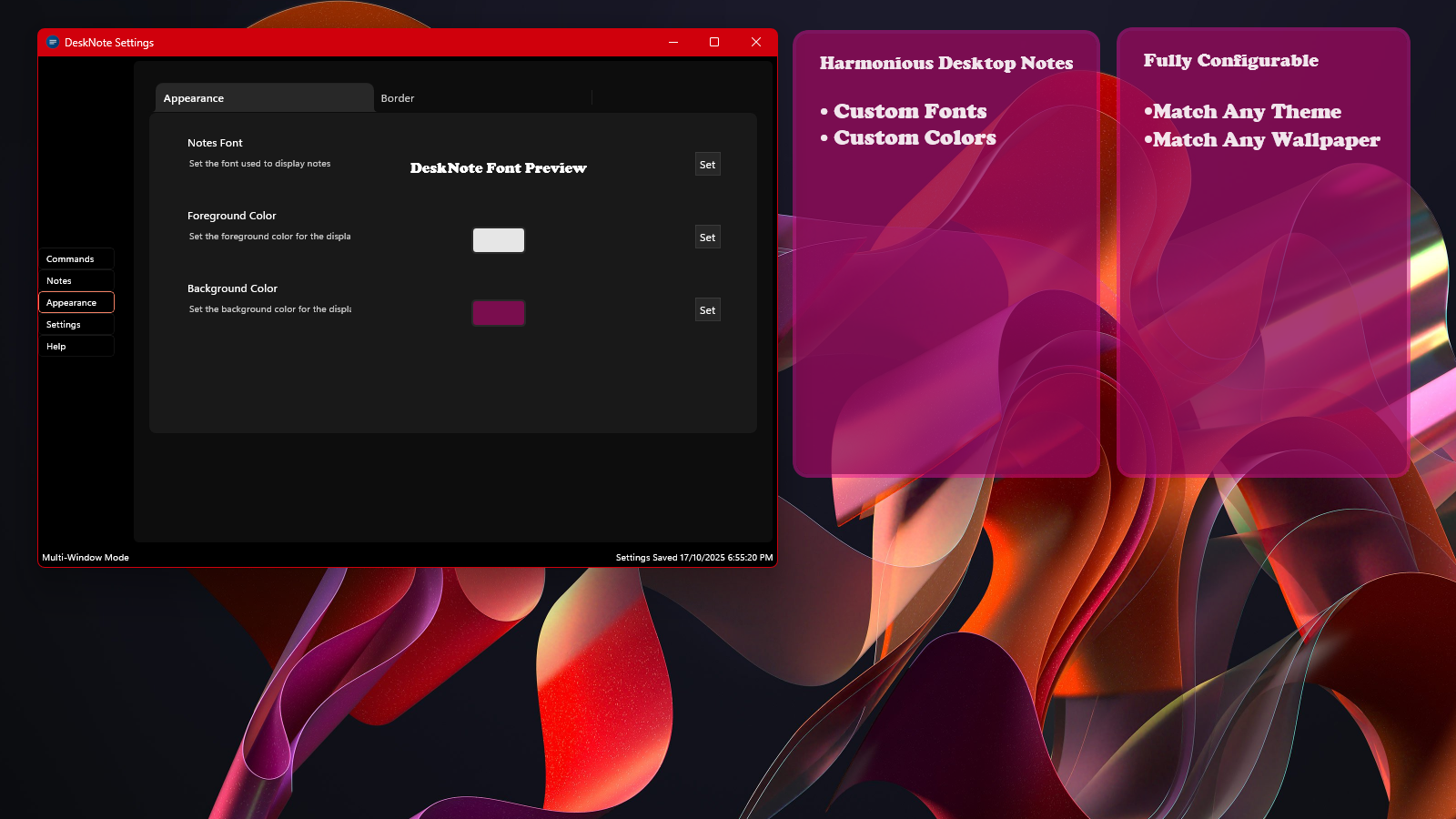Viewport: 1456px width, 819px height.
Task: Open the Help section in the sidebar
Action: 76,346
